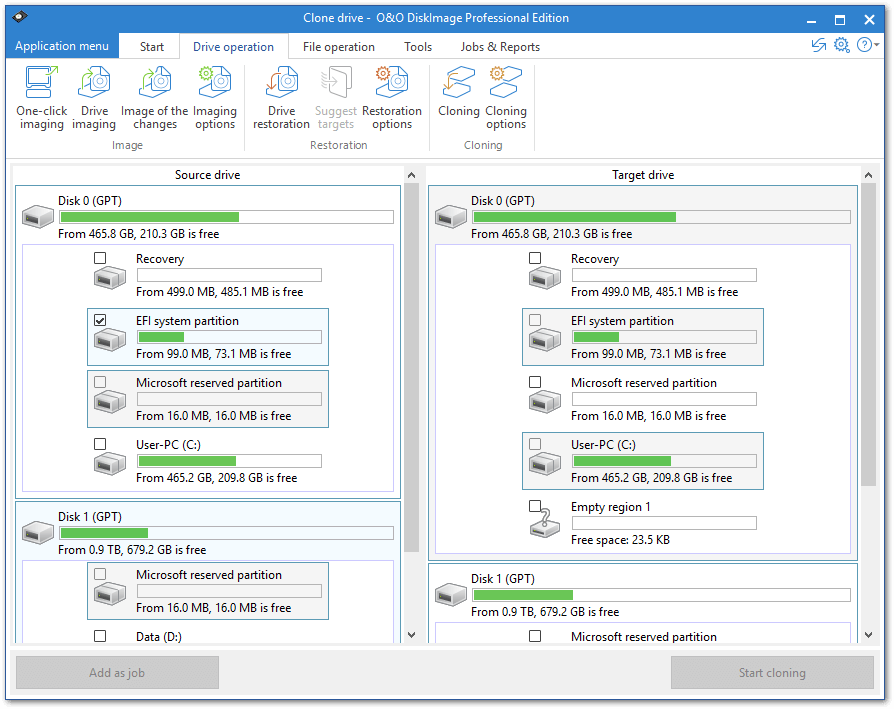The height and width of the screenshot is (709, 894).
Task: Click the source 'From 99.0 MB, 73.1 MB is free' text
Action: pyautogui.click(x=214, y=354)
